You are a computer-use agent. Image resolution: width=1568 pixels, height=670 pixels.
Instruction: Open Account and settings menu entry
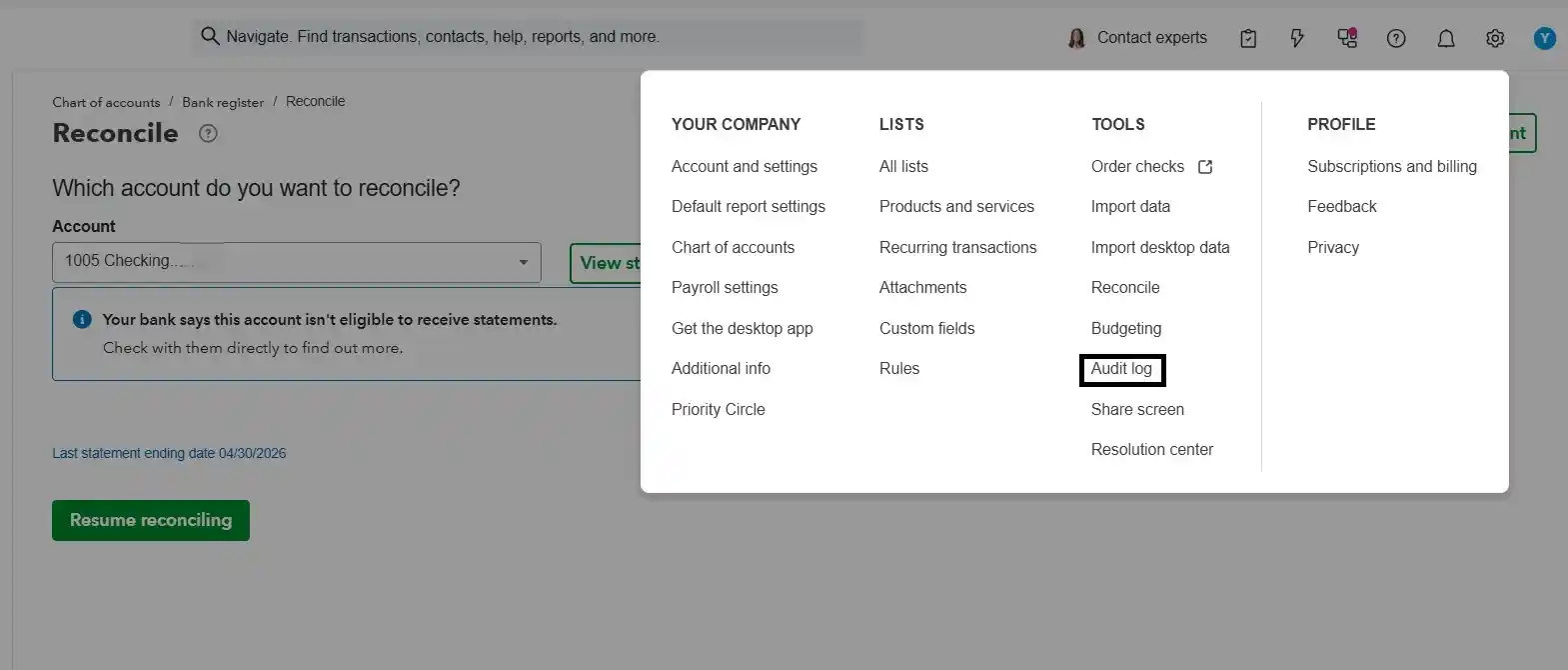pyautogui.click(x=744, y=166)
